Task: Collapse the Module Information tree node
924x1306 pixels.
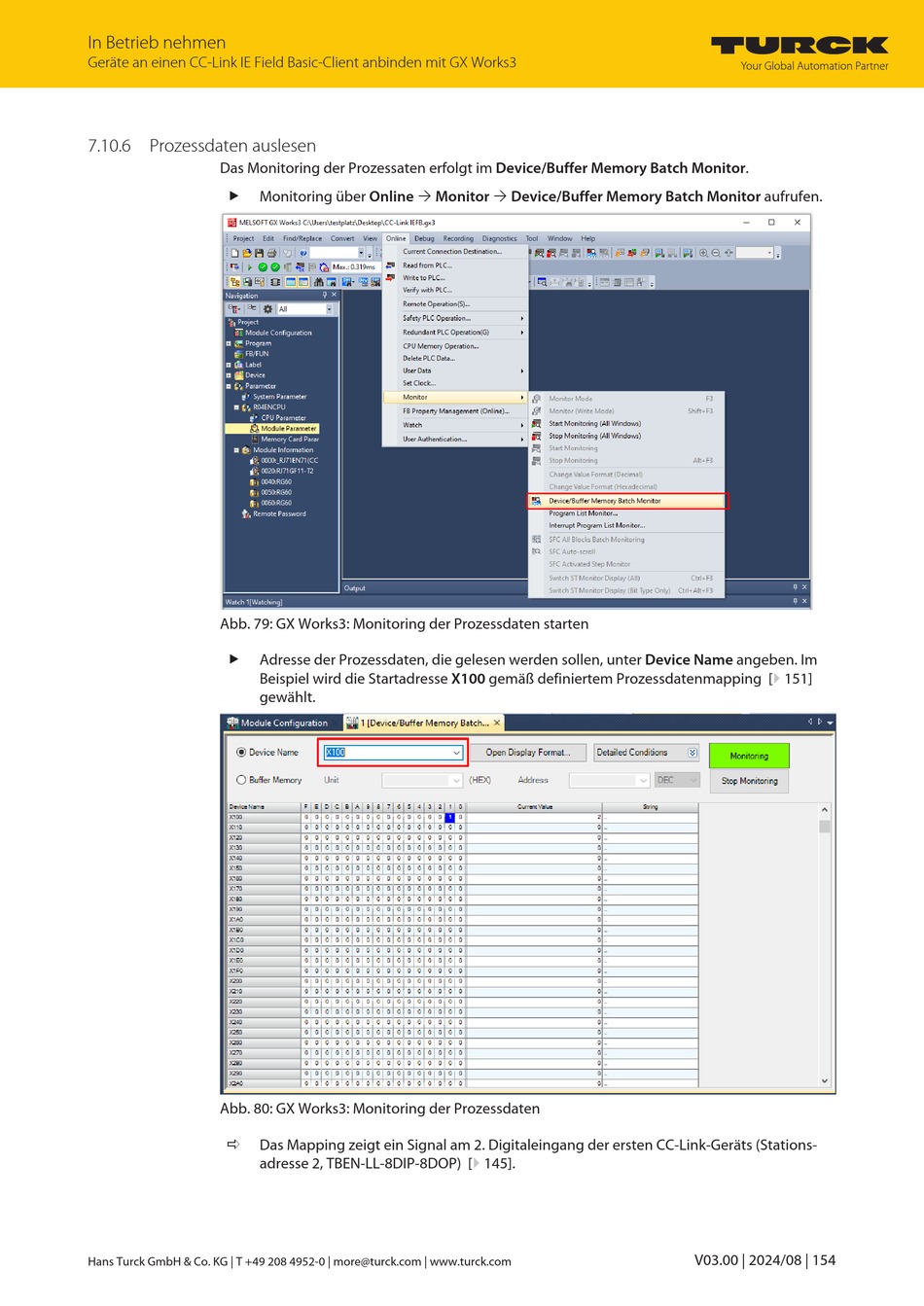Action: (236, 450)
